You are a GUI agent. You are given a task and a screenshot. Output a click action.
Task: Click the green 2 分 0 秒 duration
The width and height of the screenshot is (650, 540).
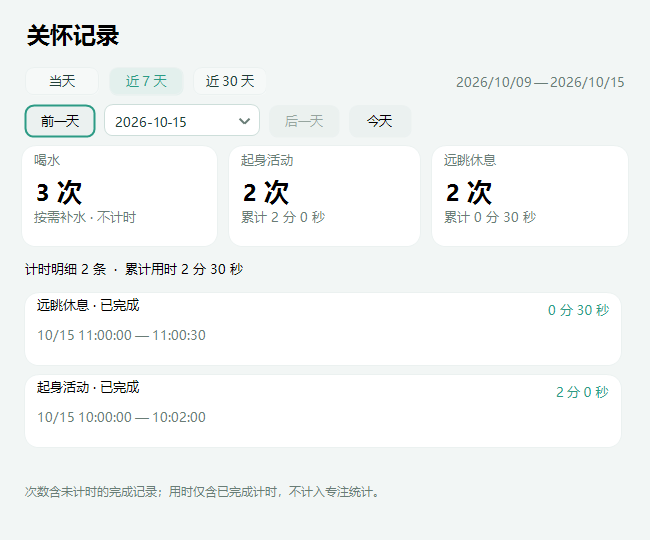pos(582,392)
